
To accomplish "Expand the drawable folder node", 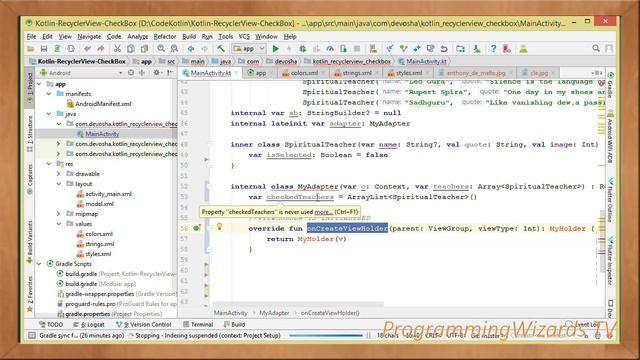I will (x=58, y=174).
